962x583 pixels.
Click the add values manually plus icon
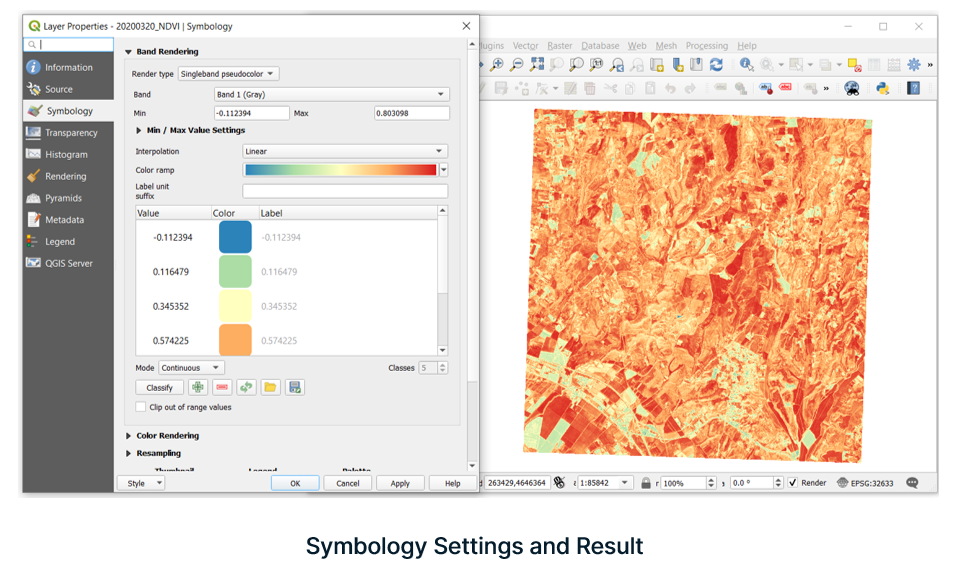tap(198, 387)
